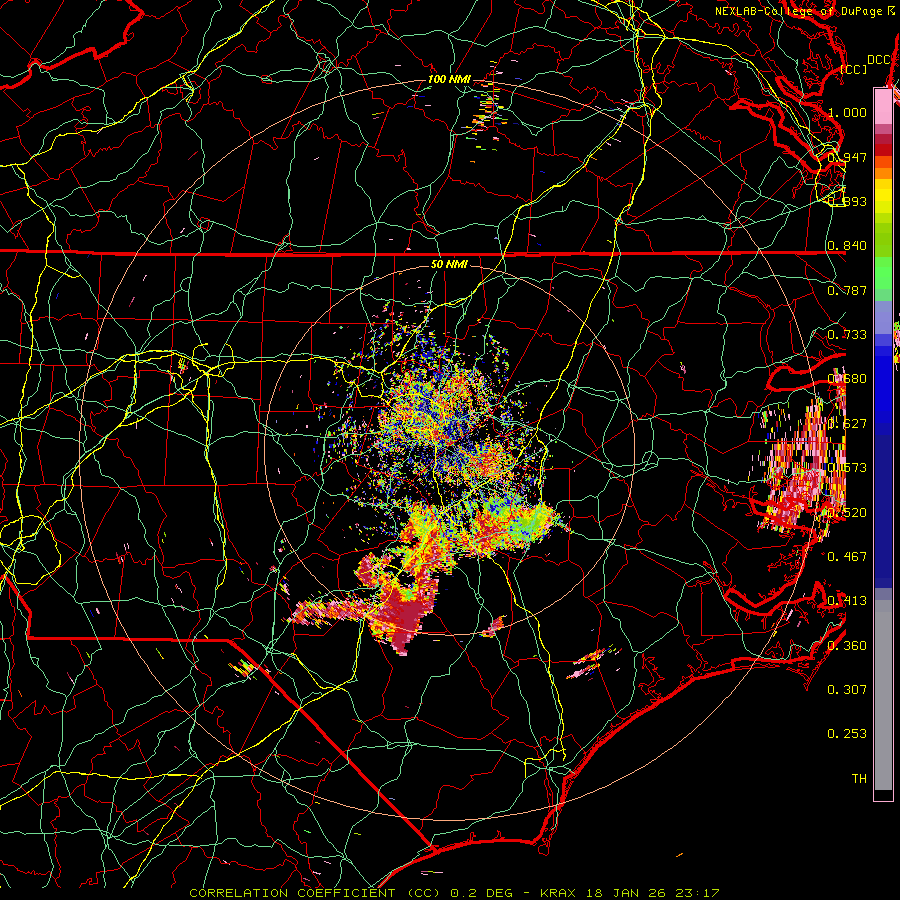Pick the dark navy segment of the color bar
900x900 pixels.
pyautogui.click(x=883, y=511)
